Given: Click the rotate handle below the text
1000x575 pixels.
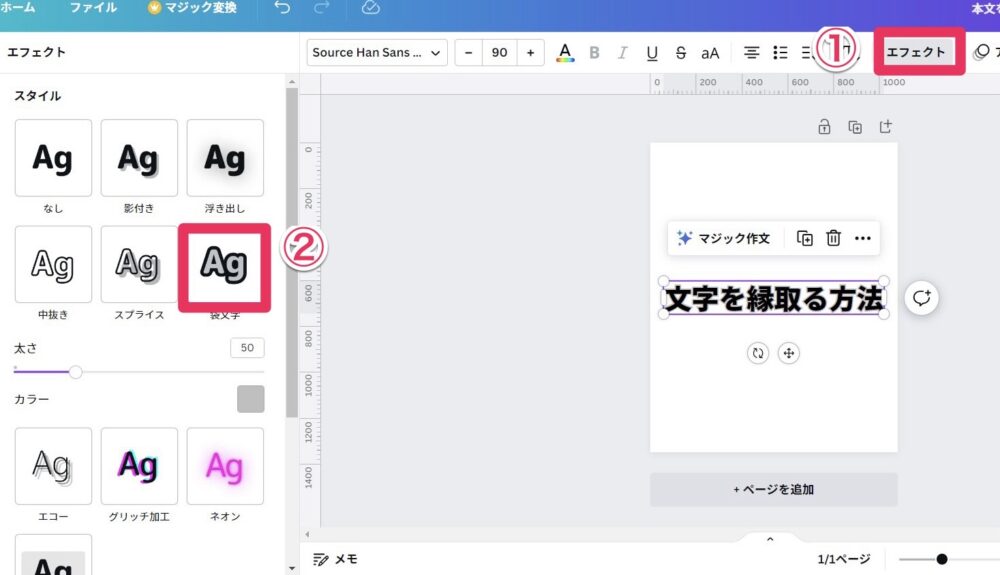Looking at the screenshot, I should 758,353.
